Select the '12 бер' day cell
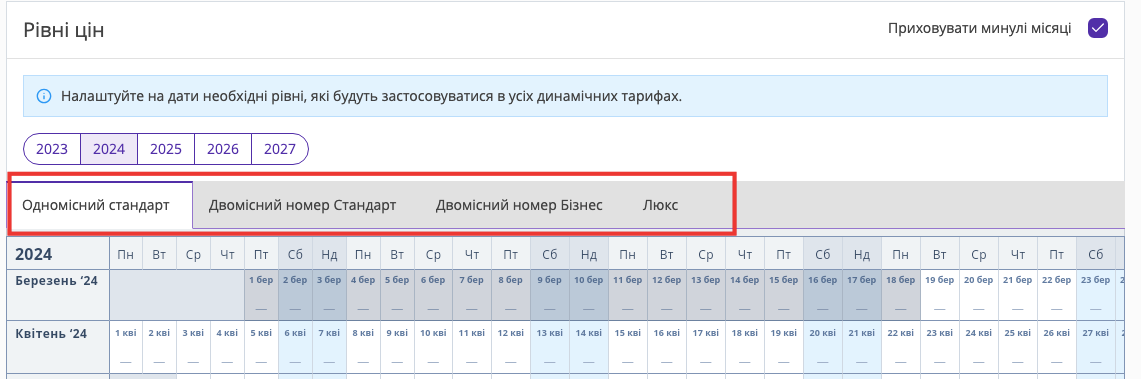This screenshot has width=1141, height=379. [x=667, y=295]
